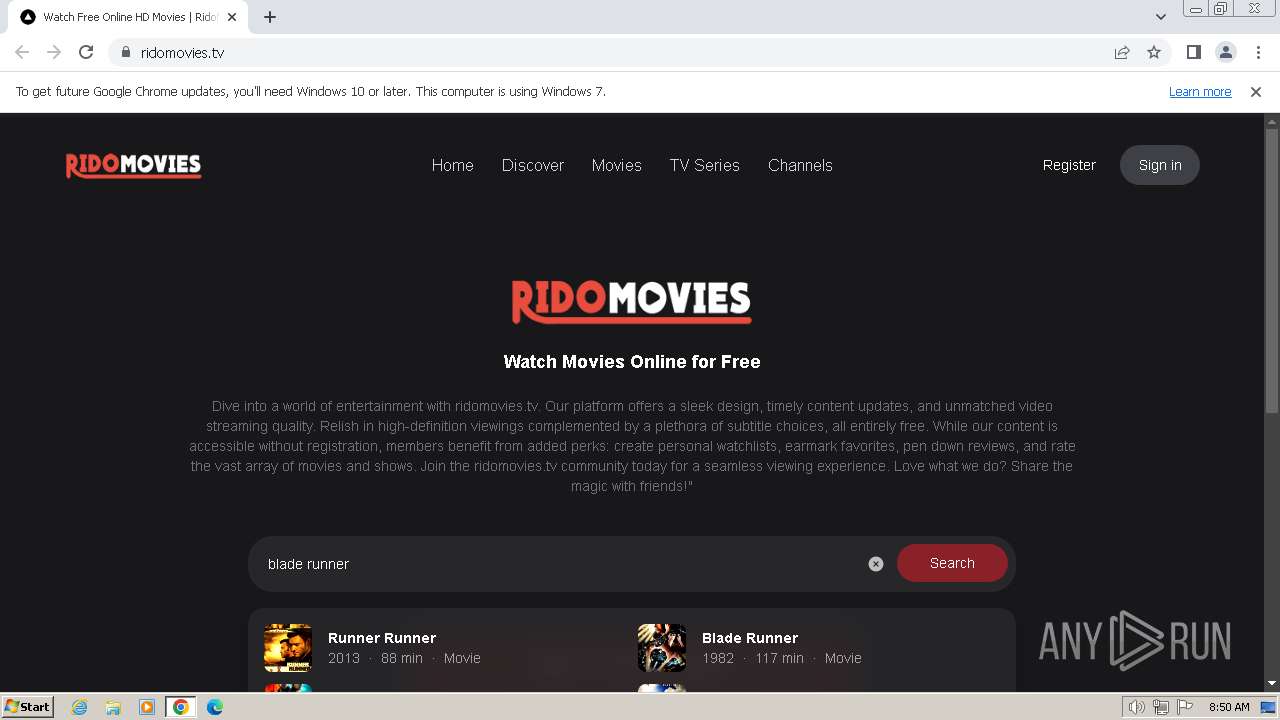Click the Sign in button
This screenshot has height=720, width=1280.
click(x=1160, y=165)
